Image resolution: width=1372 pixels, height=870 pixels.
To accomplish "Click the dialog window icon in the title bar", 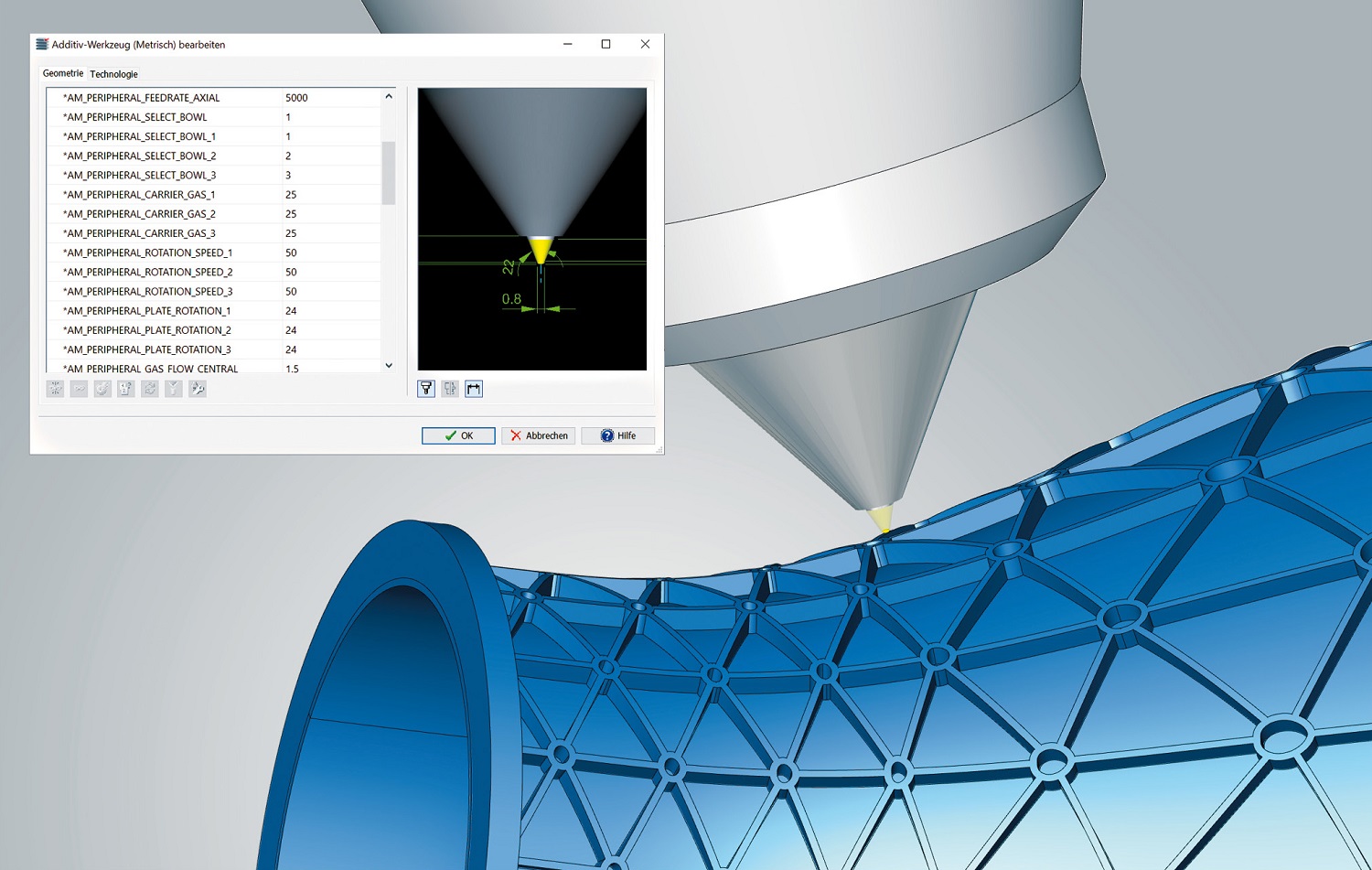I will tap(40, 43).
